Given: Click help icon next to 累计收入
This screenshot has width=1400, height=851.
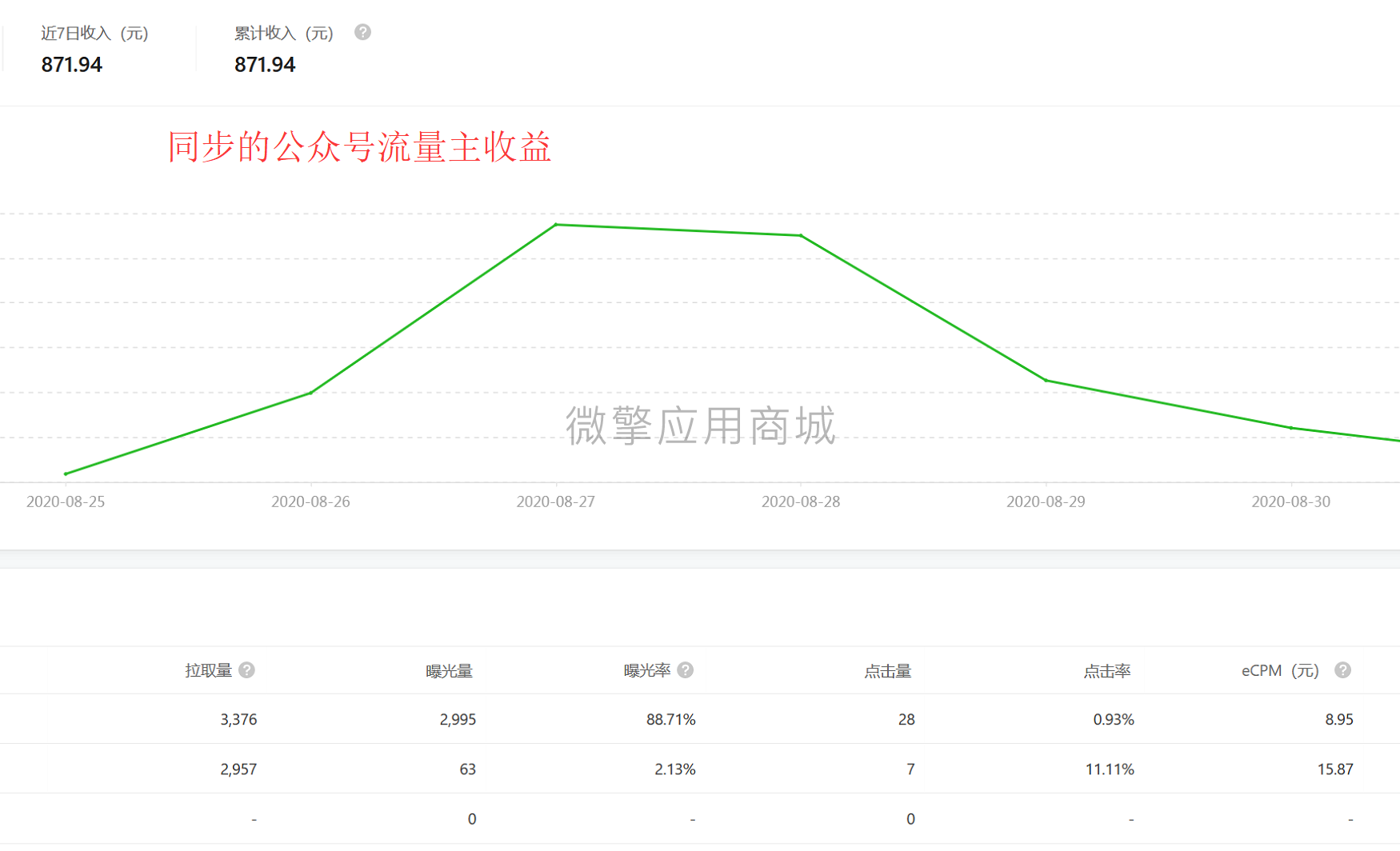Looking at the screenshot, I should (362, 32).
